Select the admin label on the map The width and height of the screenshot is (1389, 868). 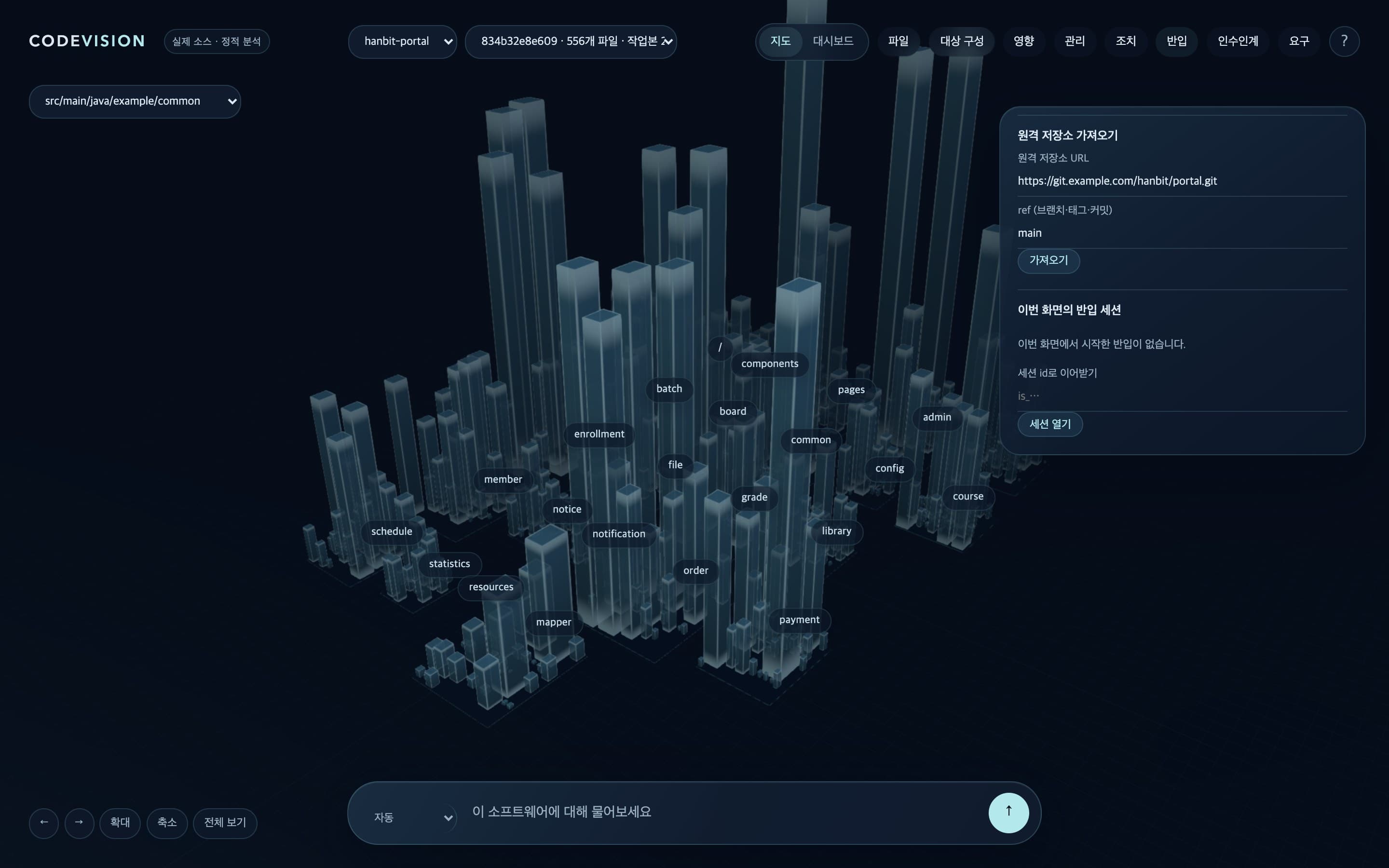937,417
